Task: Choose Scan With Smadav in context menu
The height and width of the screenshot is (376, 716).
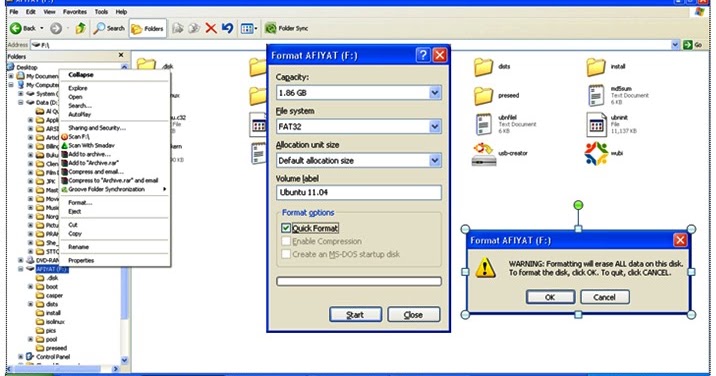Action: click(91, 145)
